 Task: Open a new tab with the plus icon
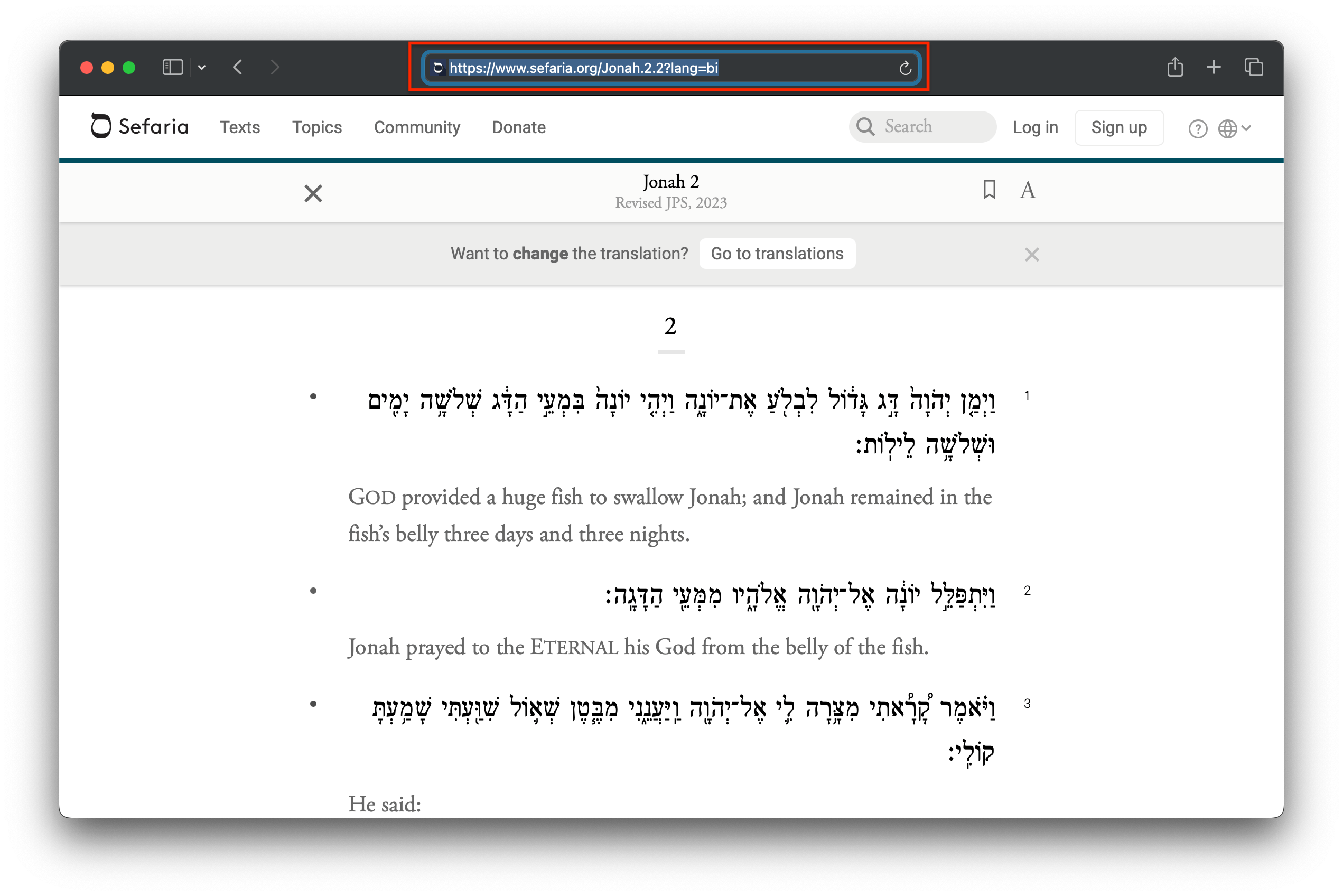1214,68
